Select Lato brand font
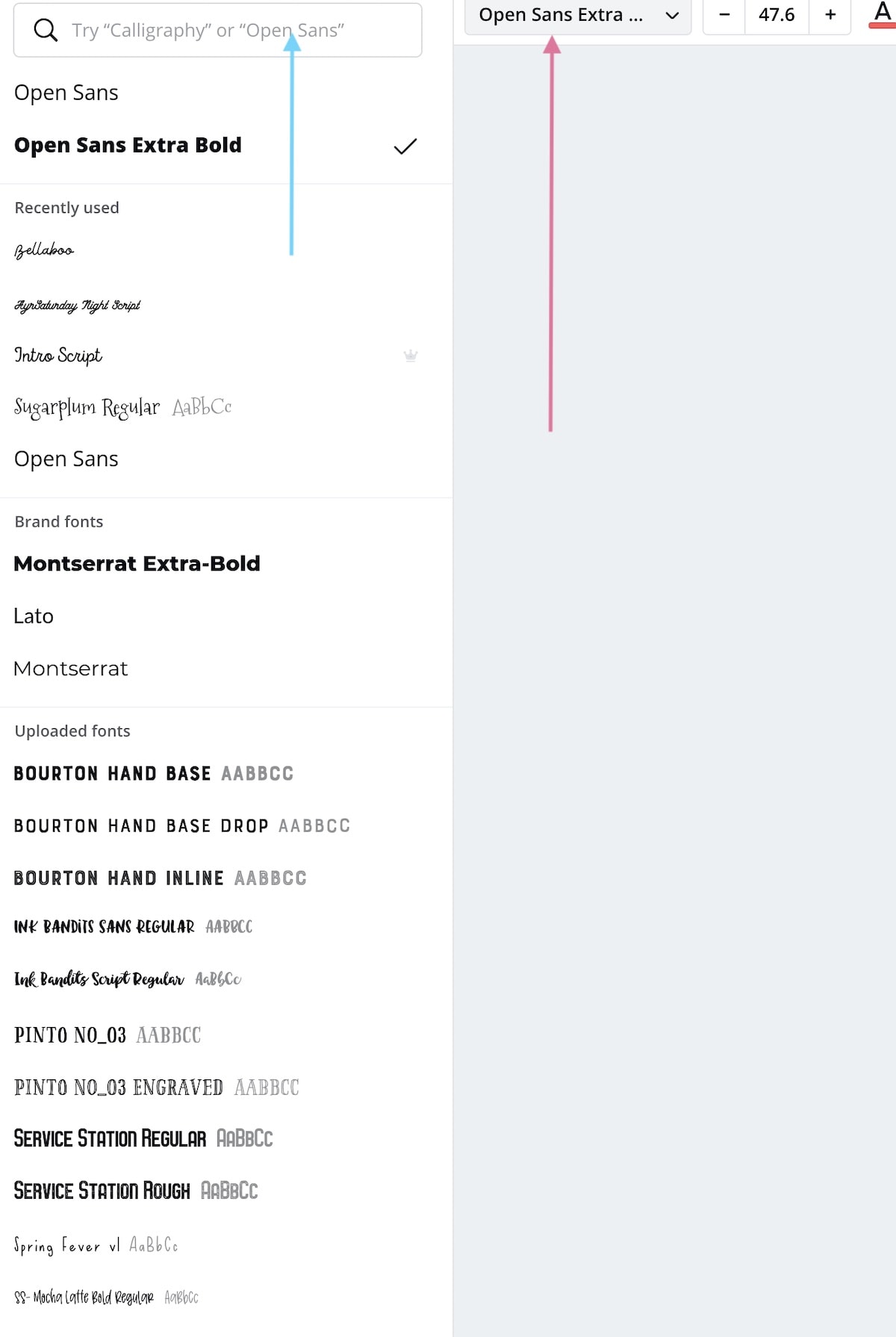The height and width of the screenshot is (1337, 896). click(34, 616)
